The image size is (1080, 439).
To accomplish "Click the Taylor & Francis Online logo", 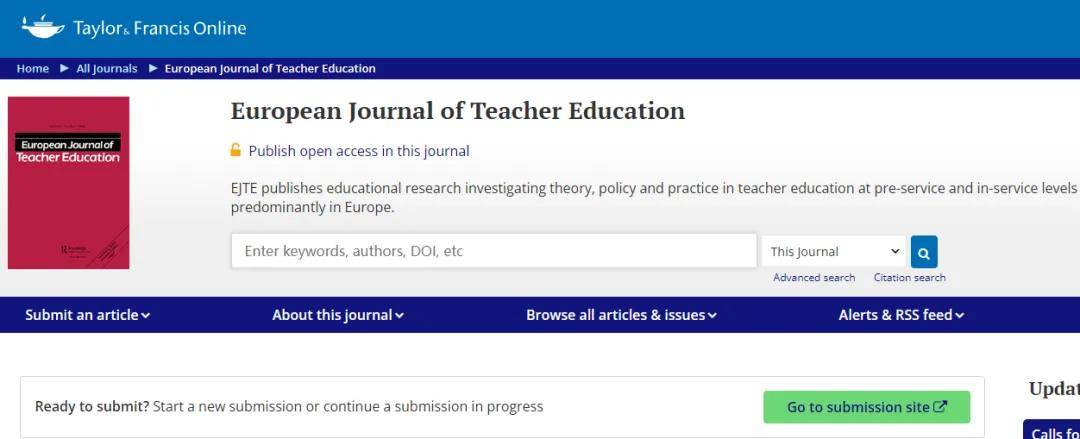I will pyautogui.click(x=133, y=28).
